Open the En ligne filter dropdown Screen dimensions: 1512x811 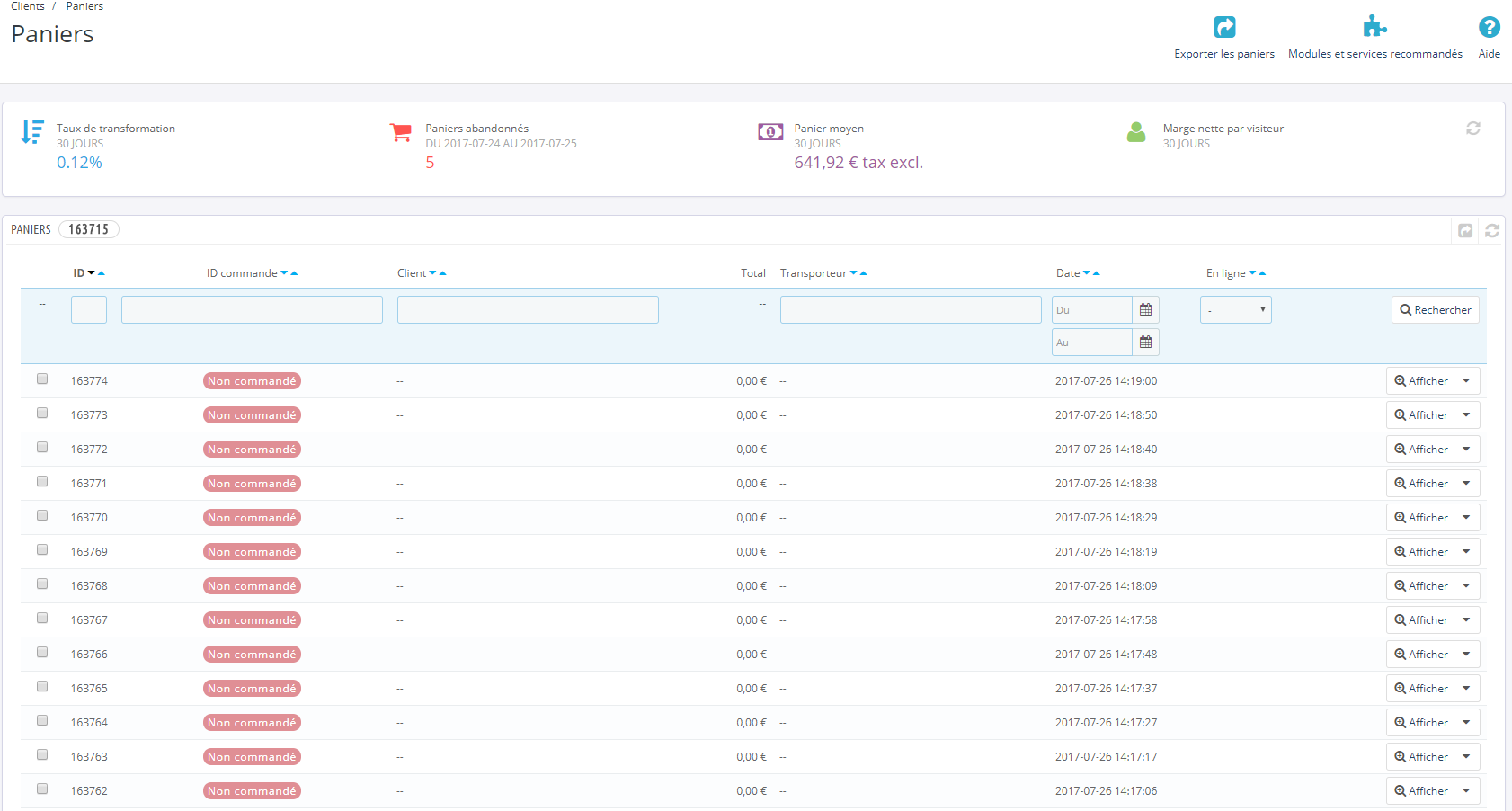1236,310
